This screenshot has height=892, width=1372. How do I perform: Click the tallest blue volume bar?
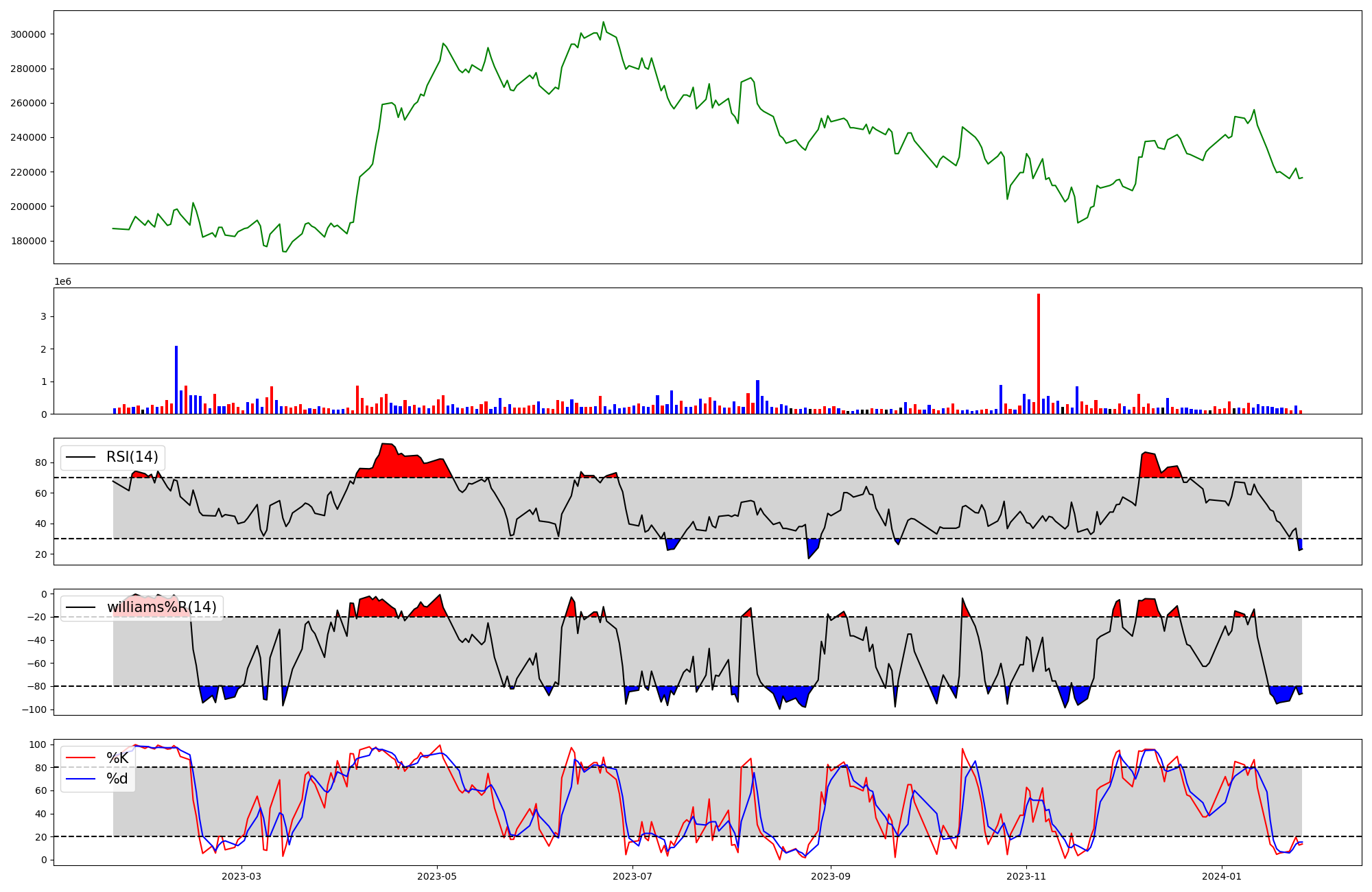click(176, 379)
